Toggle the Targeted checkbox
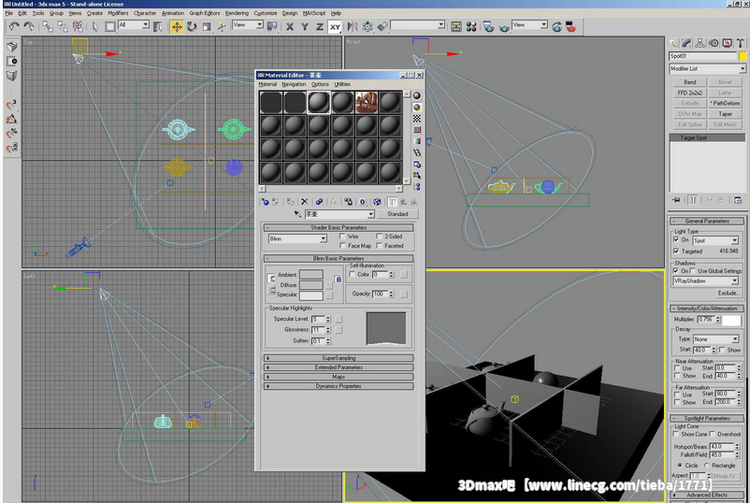The height and width of the screenshot is (503, 750). [x=676, y=251]
